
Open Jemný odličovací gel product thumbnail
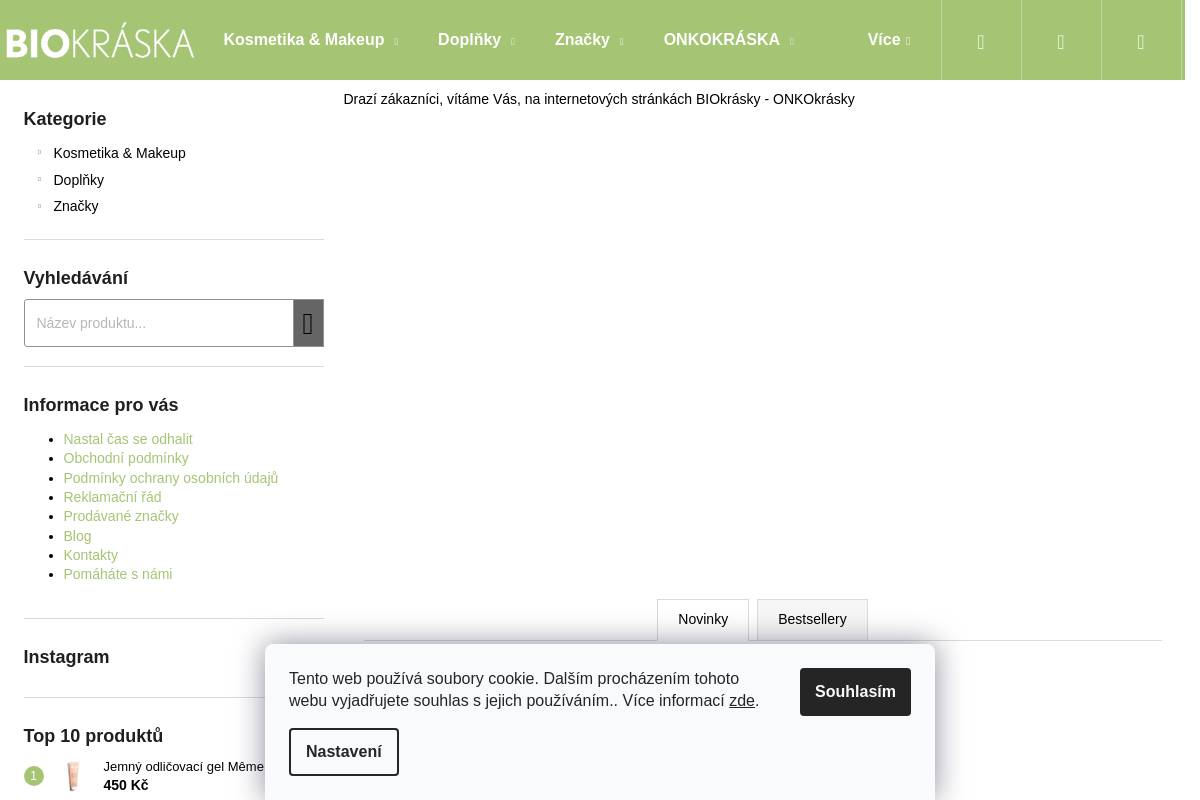coord(73,776)
